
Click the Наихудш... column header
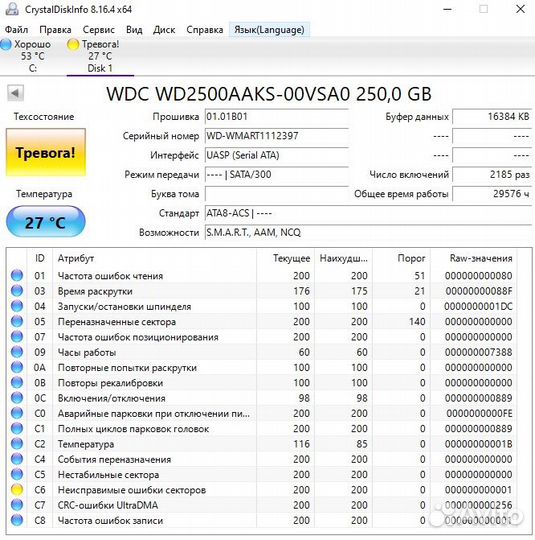(x=343, y=258)
